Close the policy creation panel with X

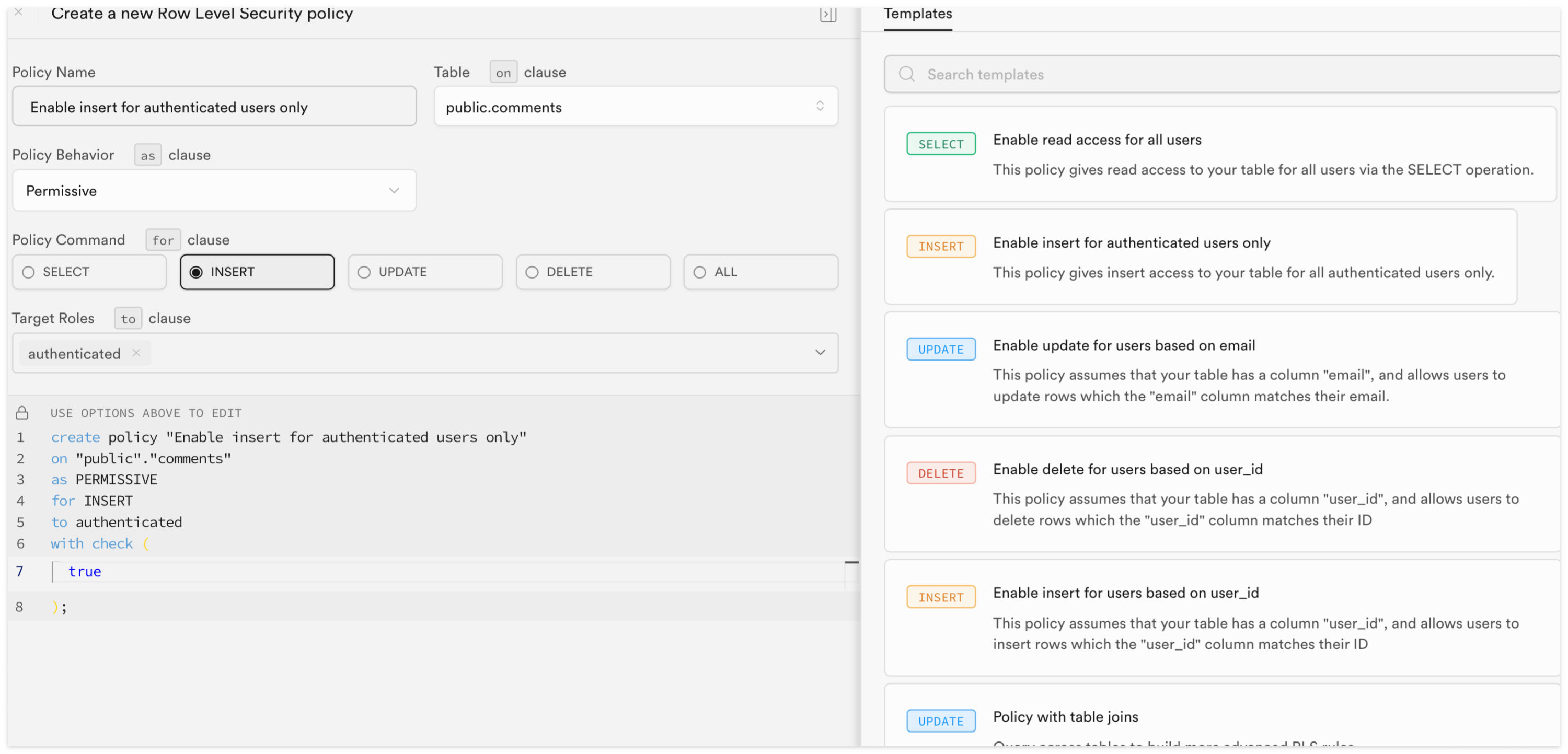pos(18,12)
